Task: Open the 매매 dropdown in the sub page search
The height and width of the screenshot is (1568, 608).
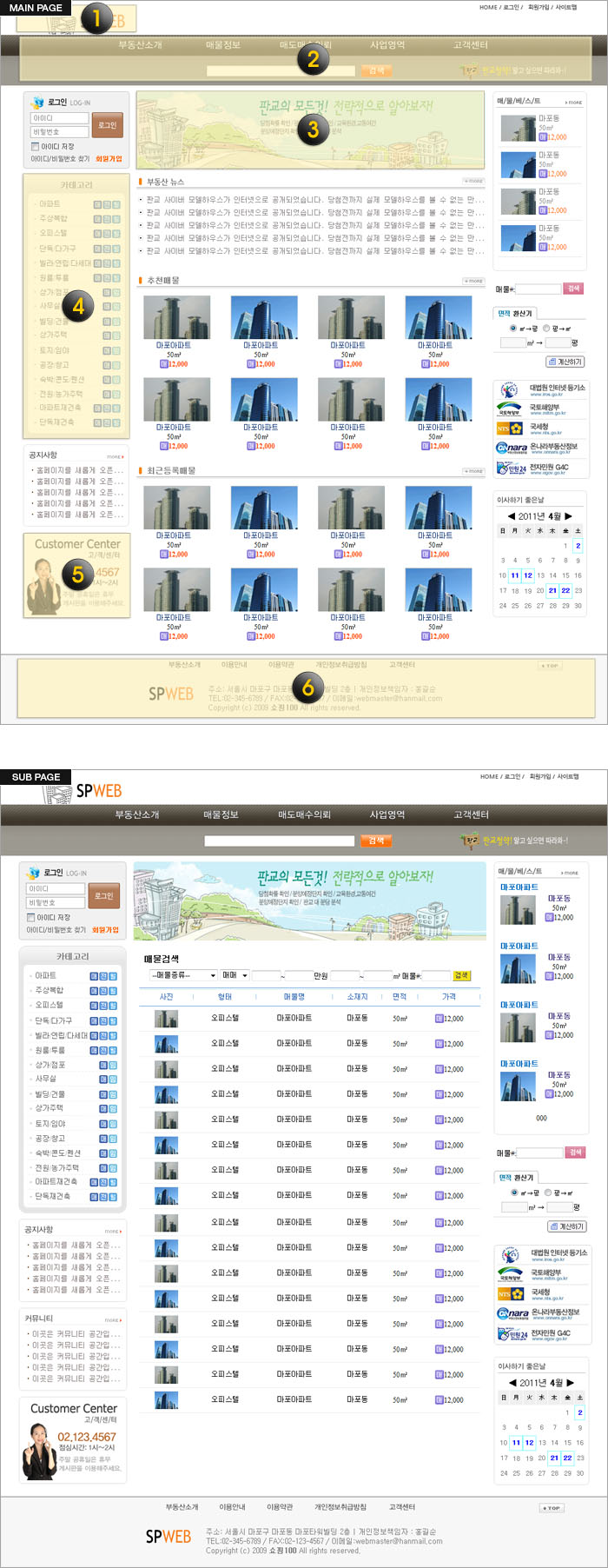Action: coord(235,975)
